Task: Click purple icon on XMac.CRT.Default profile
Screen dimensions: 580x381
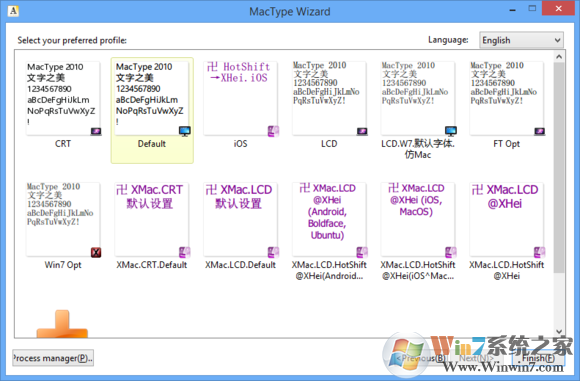Action: pyautogui.click(x=185, y=252)
